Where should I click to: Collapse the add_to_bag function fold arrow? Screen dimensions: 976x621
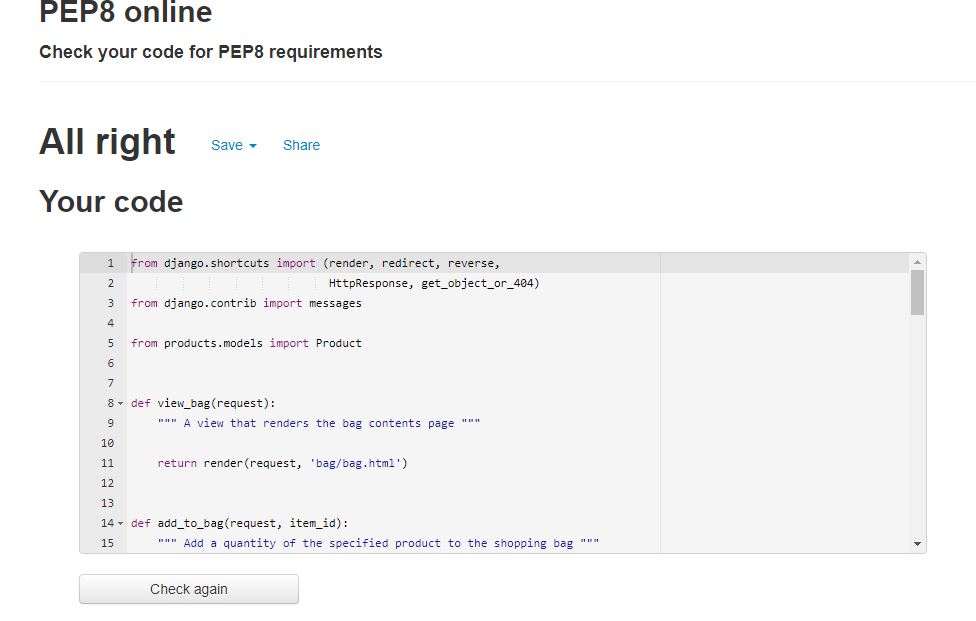(120, 522)
